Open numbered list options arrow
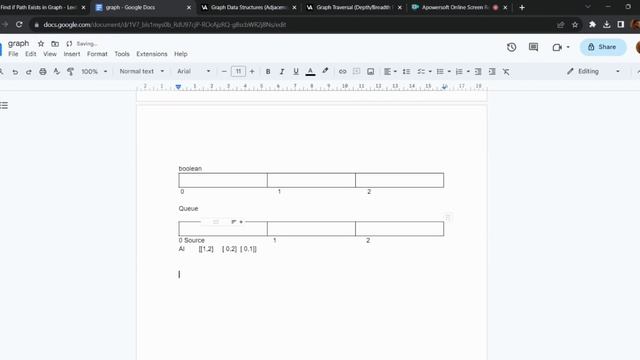Screen dimensions: 640x360 [x=468, y=71]
